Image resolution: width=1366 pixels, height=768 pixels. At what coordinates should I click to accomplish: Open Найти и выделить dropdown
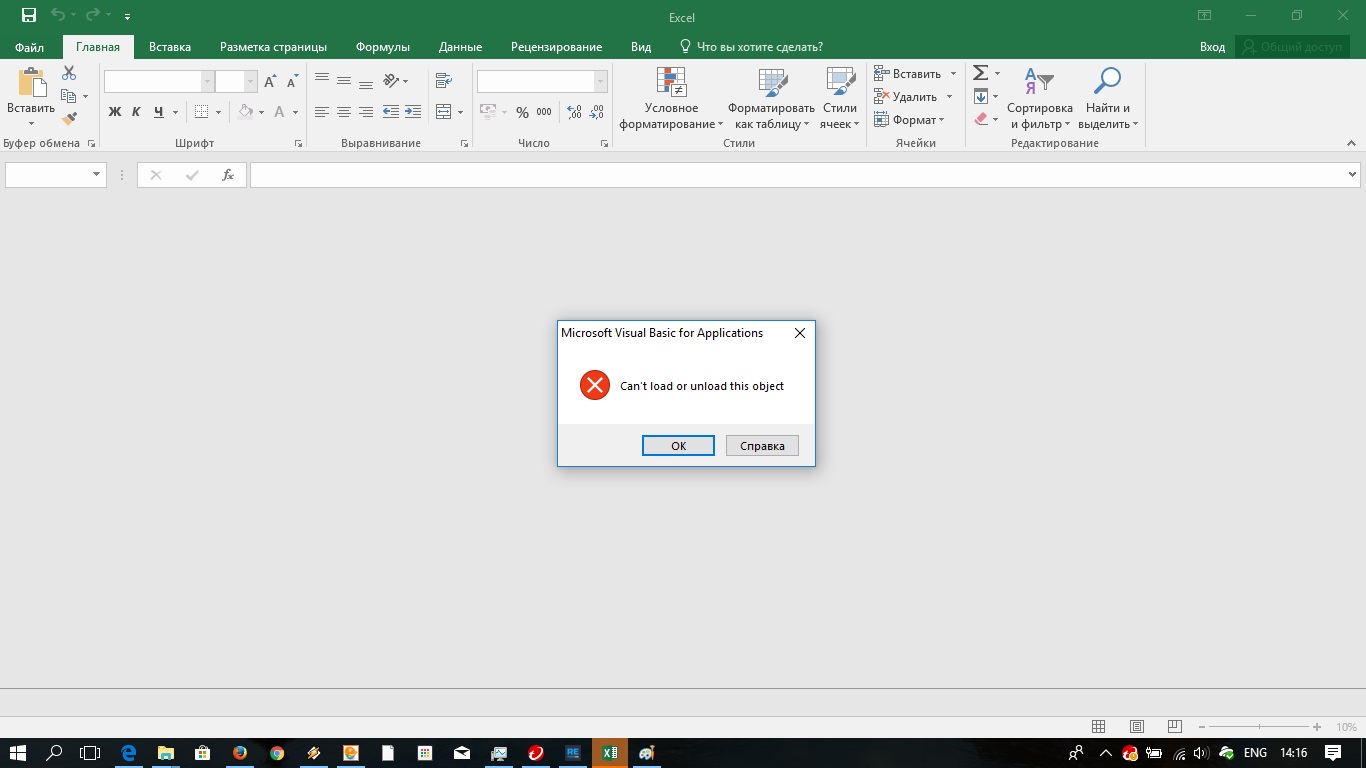(x=1108, y=98)
